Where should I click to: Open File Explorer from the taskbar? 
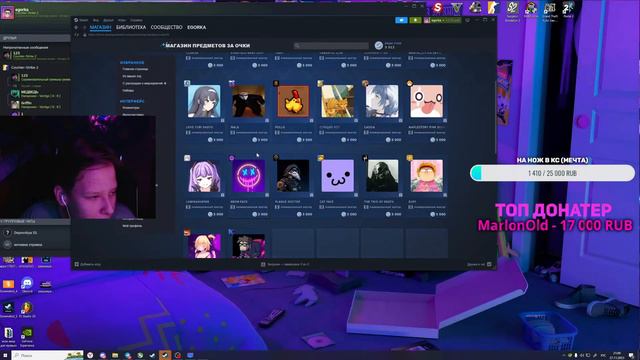click(x=115, y=356)
